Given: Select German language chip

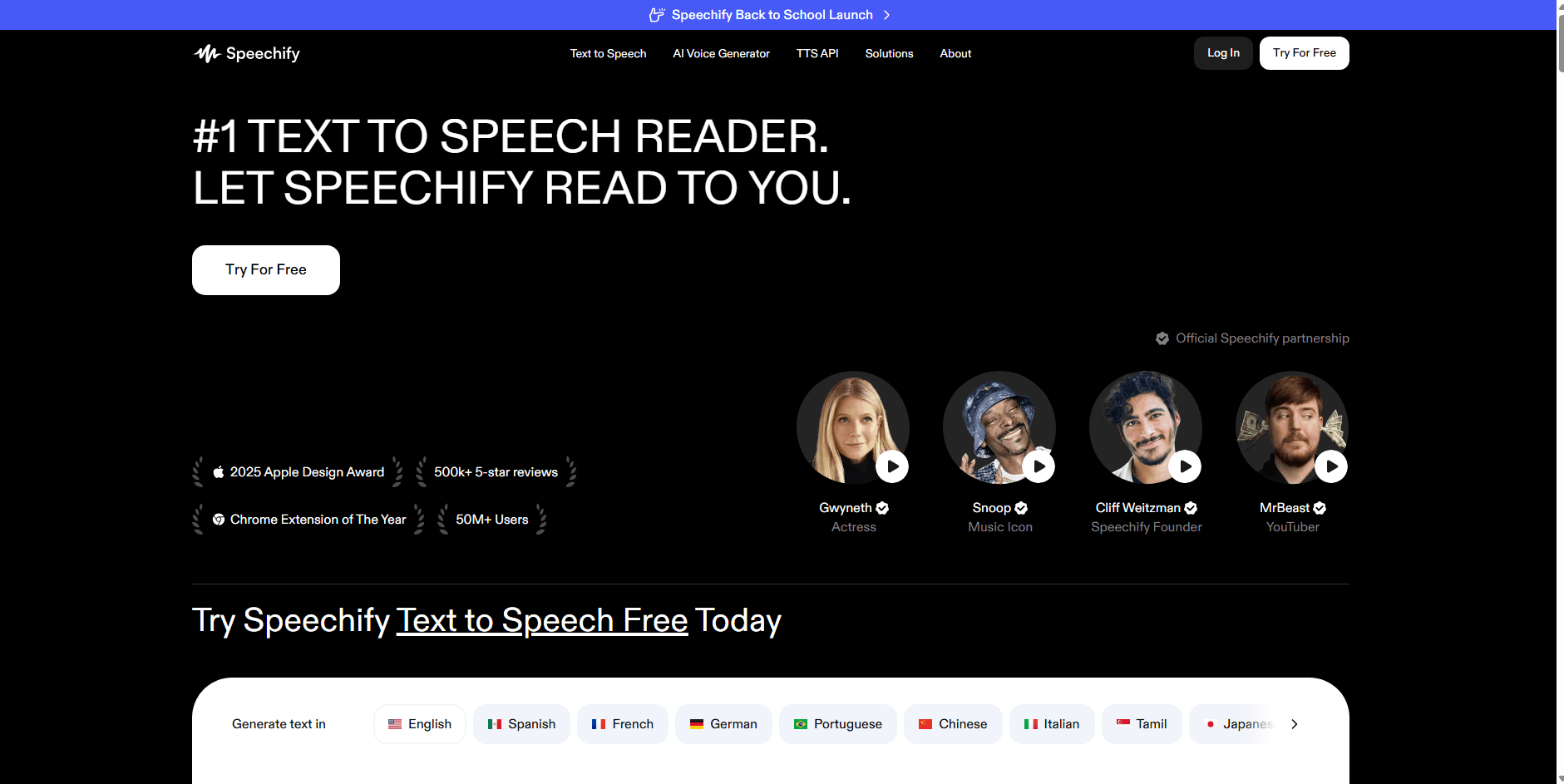Looking at the screenshot, I should tap(723, 724).
